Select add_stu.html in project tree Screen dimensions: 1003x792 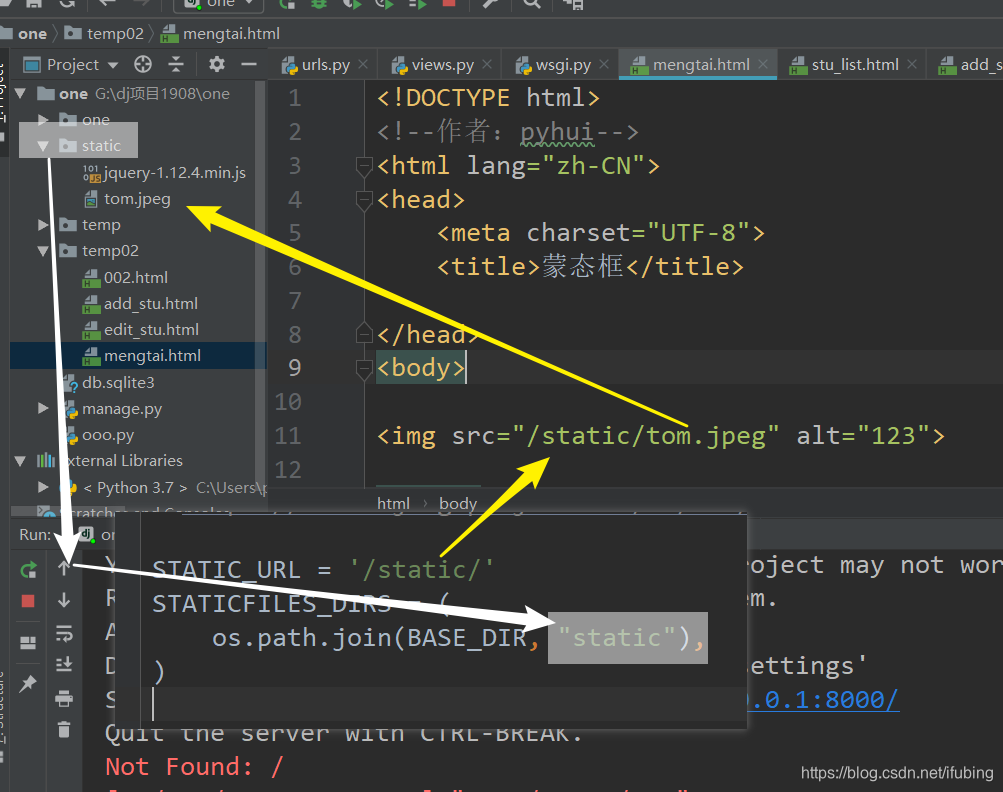(x=141, y=304)
